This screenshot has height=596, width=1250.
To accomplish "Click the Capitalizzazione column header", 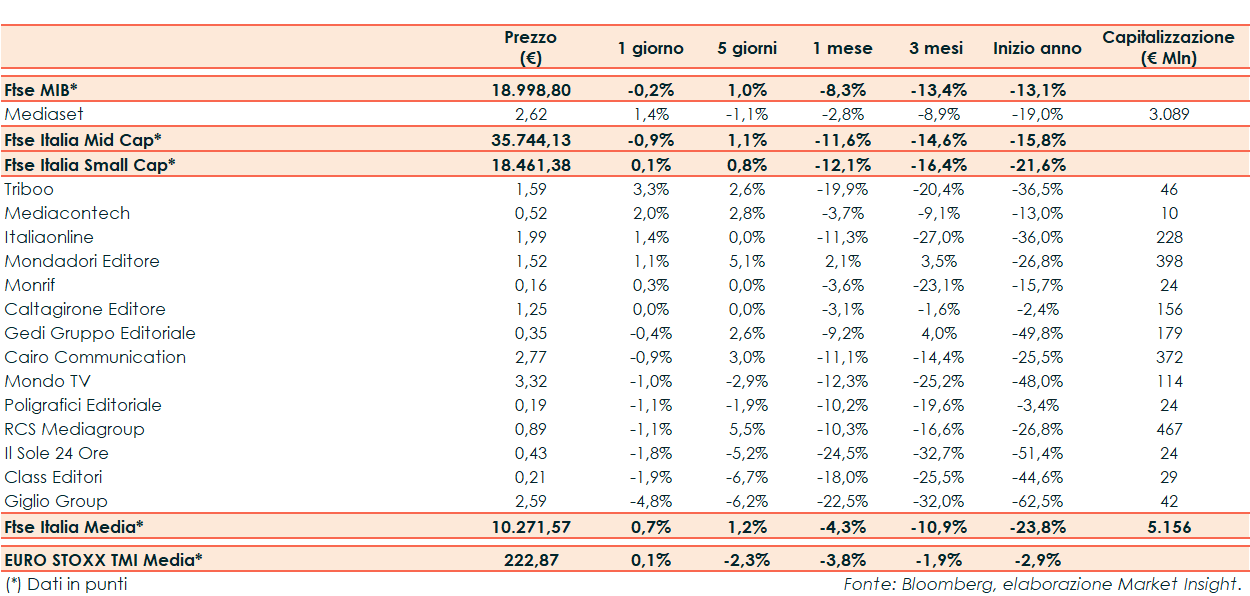I will coord(1168,48).
